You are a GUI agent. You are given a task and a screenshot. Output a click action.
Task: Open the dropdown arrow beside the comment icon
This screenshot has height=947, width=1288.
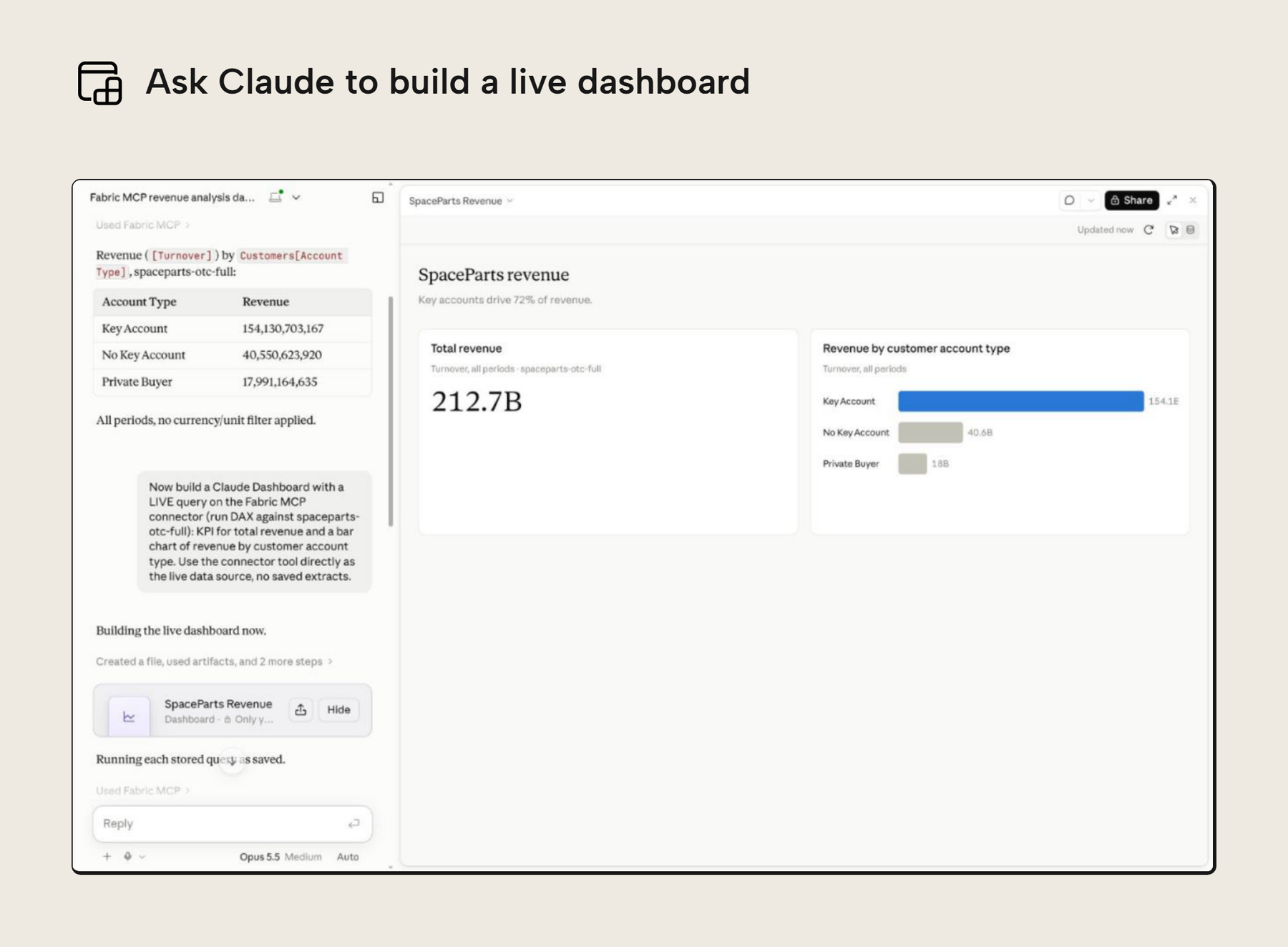[1091, 200]
